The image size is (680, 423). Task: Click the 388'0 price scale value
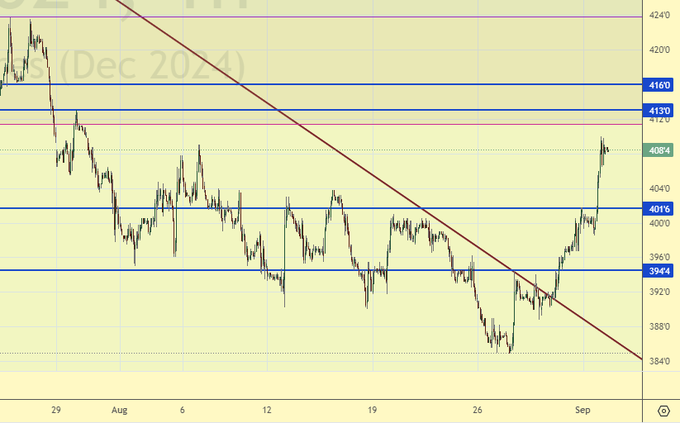(x=660, y=326)
